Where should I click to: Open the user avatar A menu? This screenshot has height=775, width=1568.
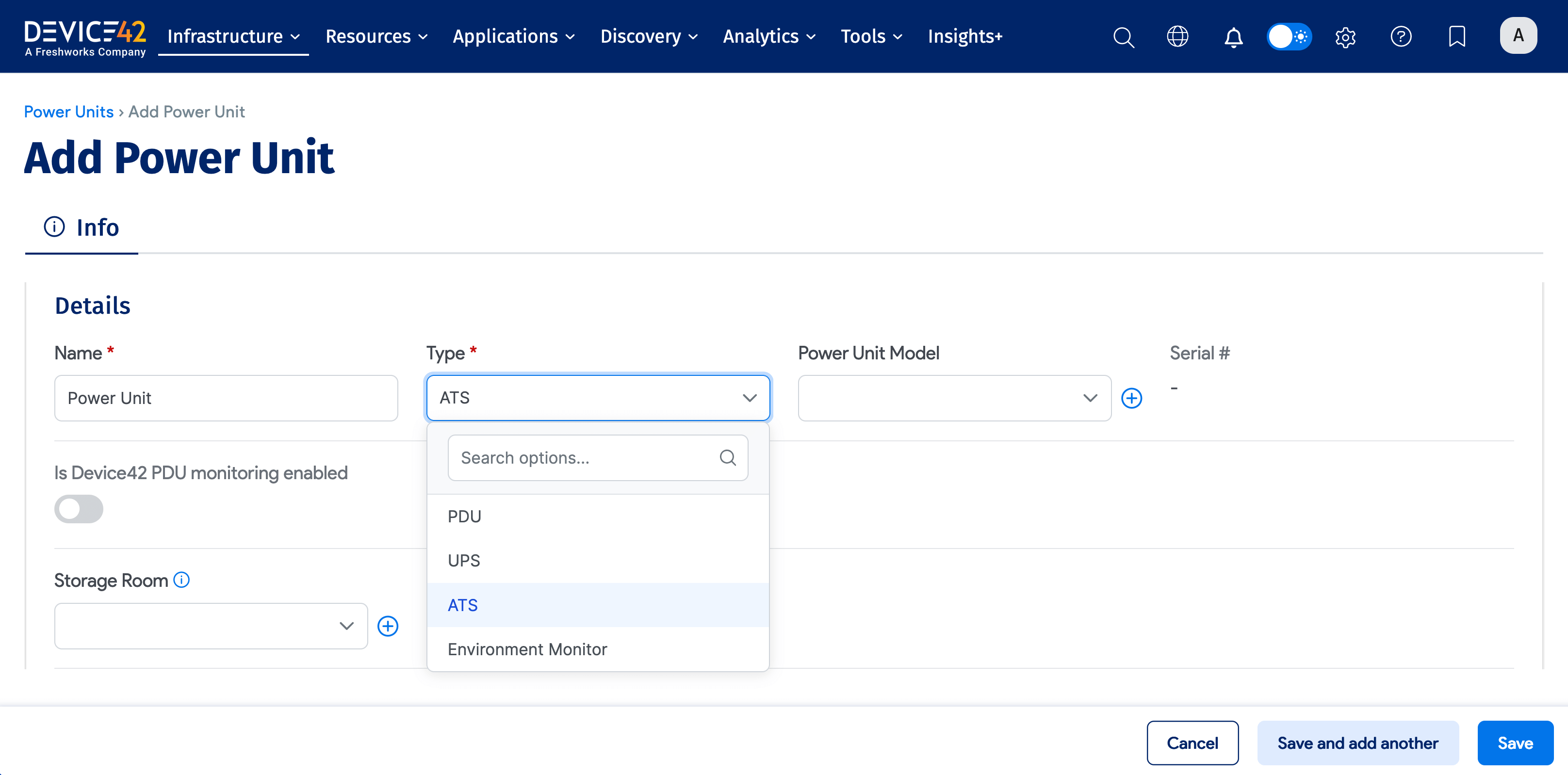[1518, 36]
